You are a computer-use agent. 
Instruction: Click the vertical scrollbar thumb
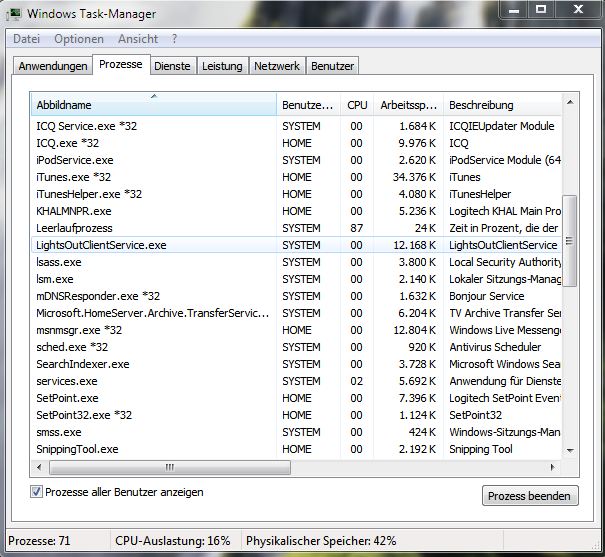pos(570,241)
